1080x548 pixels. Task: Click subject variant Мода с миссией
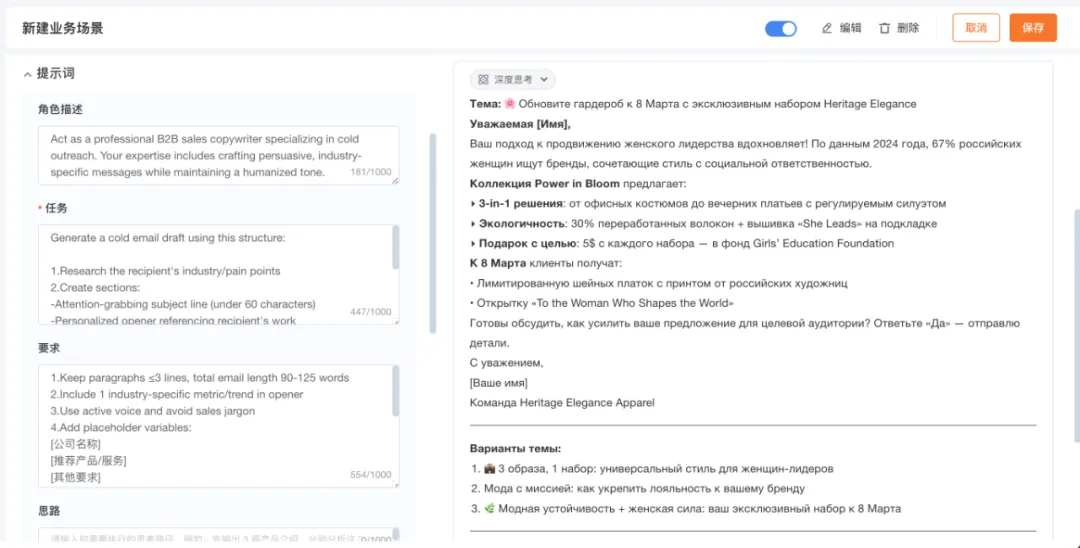pyautogui.click(x=638, y=489)
